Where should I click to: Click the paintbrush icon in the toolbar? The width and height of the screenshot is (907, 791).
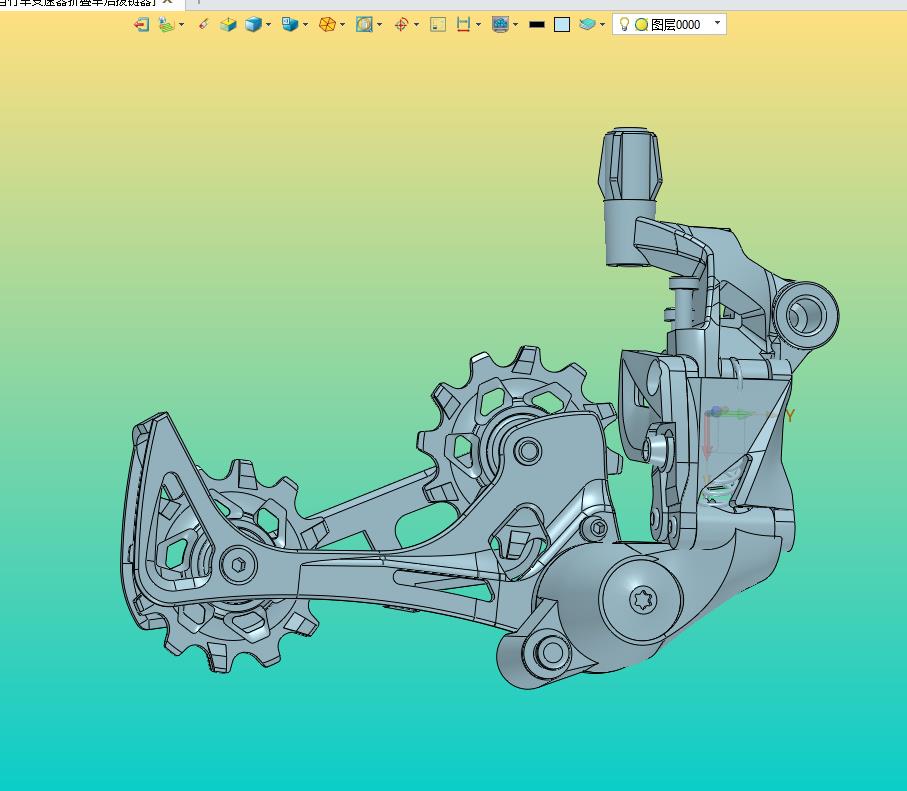[x=204, y=24]
